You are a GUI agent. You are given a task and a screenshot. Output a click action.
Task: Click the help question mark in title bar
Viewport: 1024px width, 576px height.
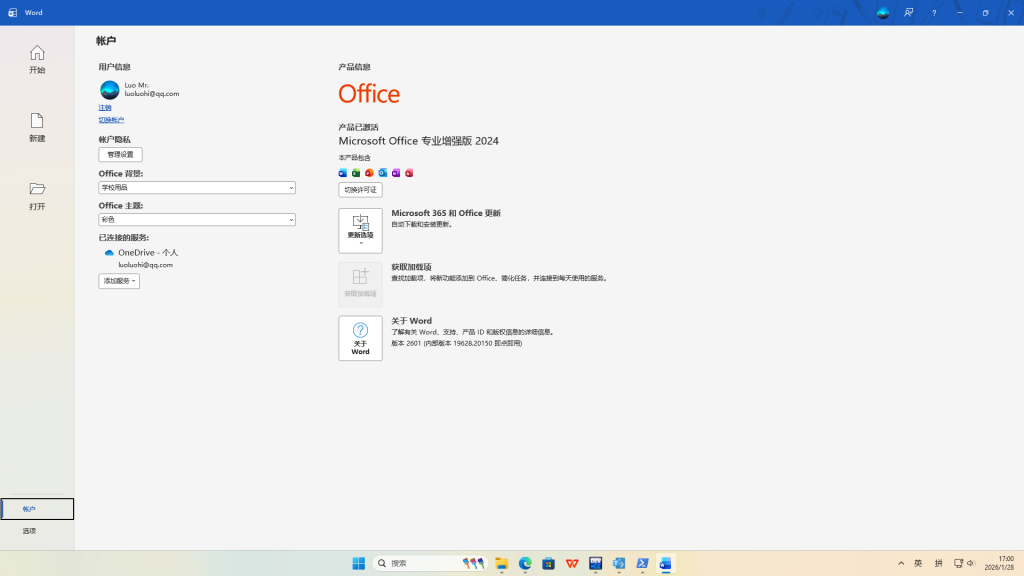pos(934,13)
